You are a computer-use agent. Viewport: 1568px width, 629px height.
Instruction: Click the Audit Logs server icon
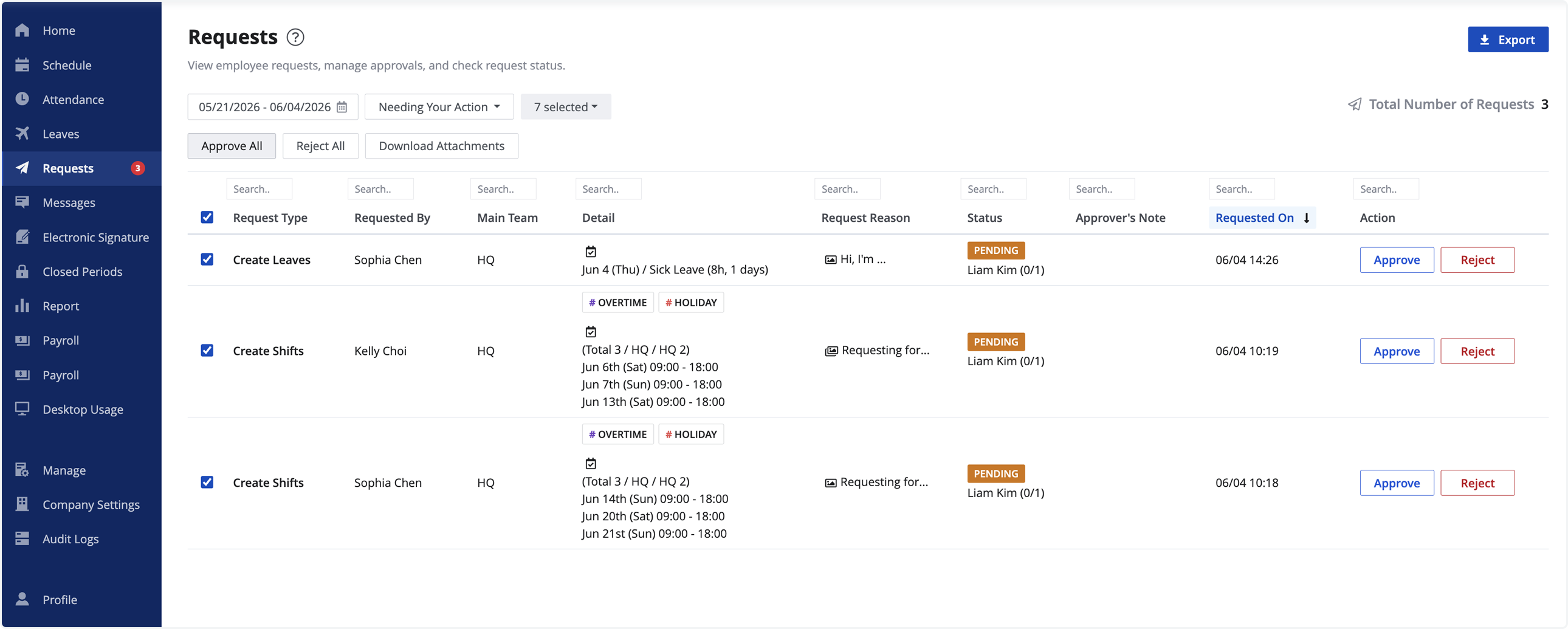pos(22,538)
